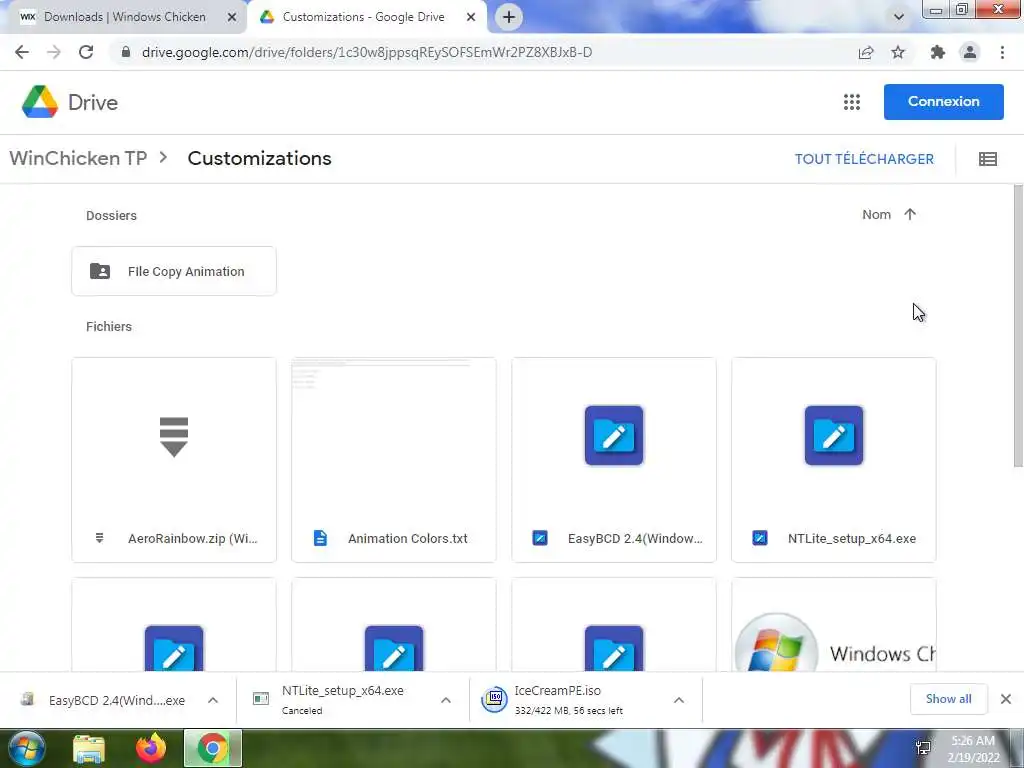Open Windows Explorer from the taskbar
The width and height of the screenshot is (1024, 768).
click(89, 749)
